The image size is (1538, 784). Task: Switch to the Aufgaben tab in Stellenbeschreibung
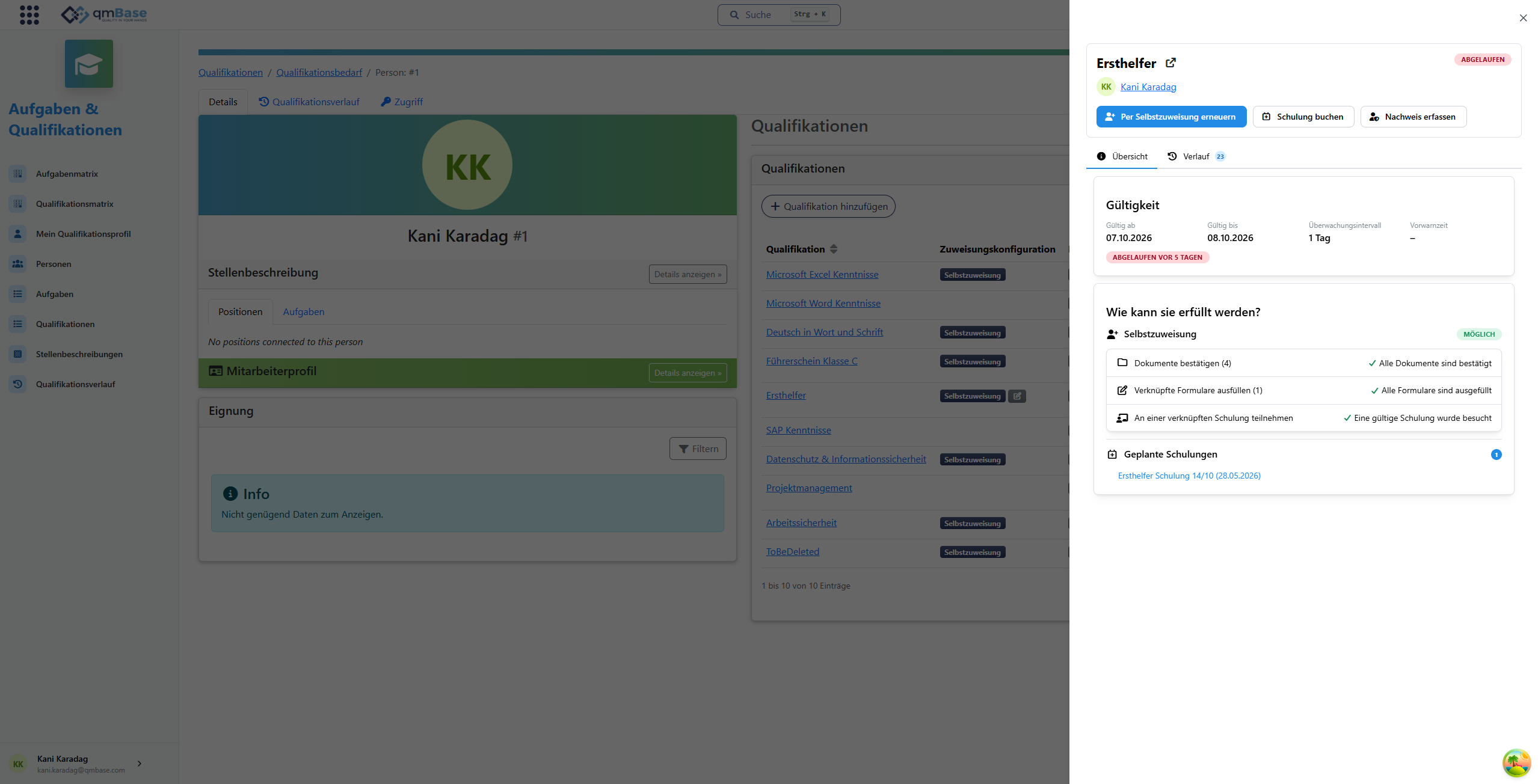304,311
